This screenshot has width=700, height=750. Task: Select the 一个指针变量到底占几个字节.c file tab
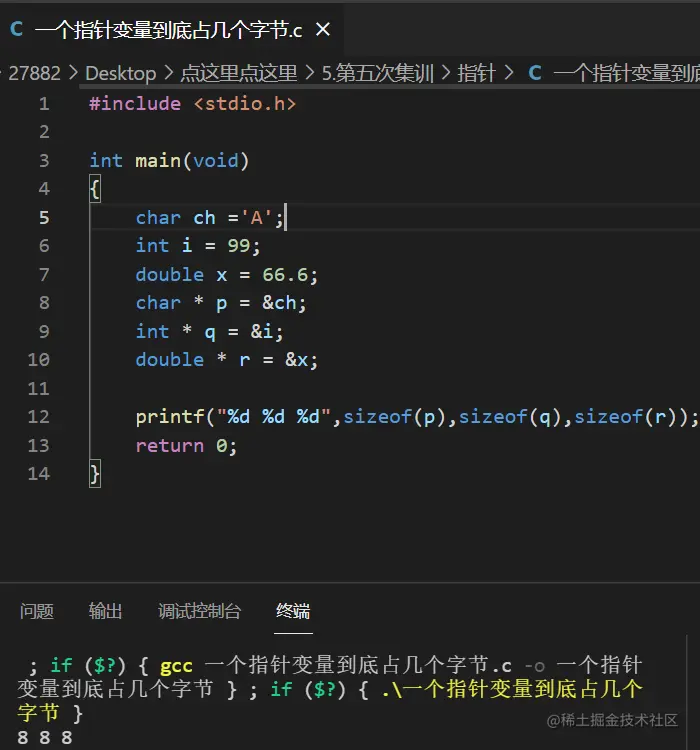pos(171,30)
